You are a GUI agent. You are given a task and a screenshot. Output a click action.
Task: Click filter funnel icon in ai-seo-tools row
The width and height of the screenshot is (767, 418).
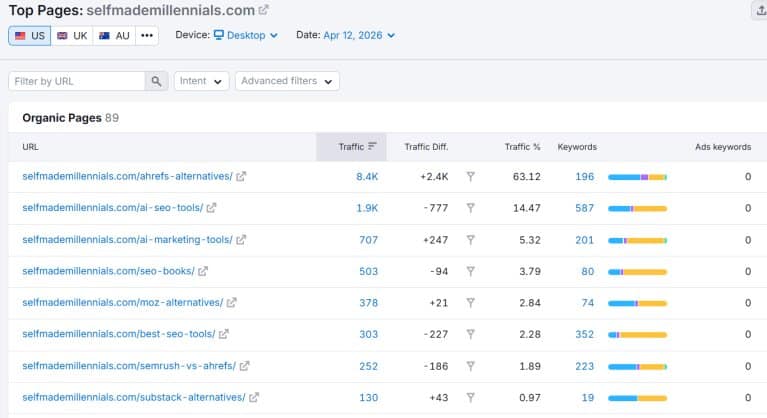pyautogui.click(x=471, y=208)
